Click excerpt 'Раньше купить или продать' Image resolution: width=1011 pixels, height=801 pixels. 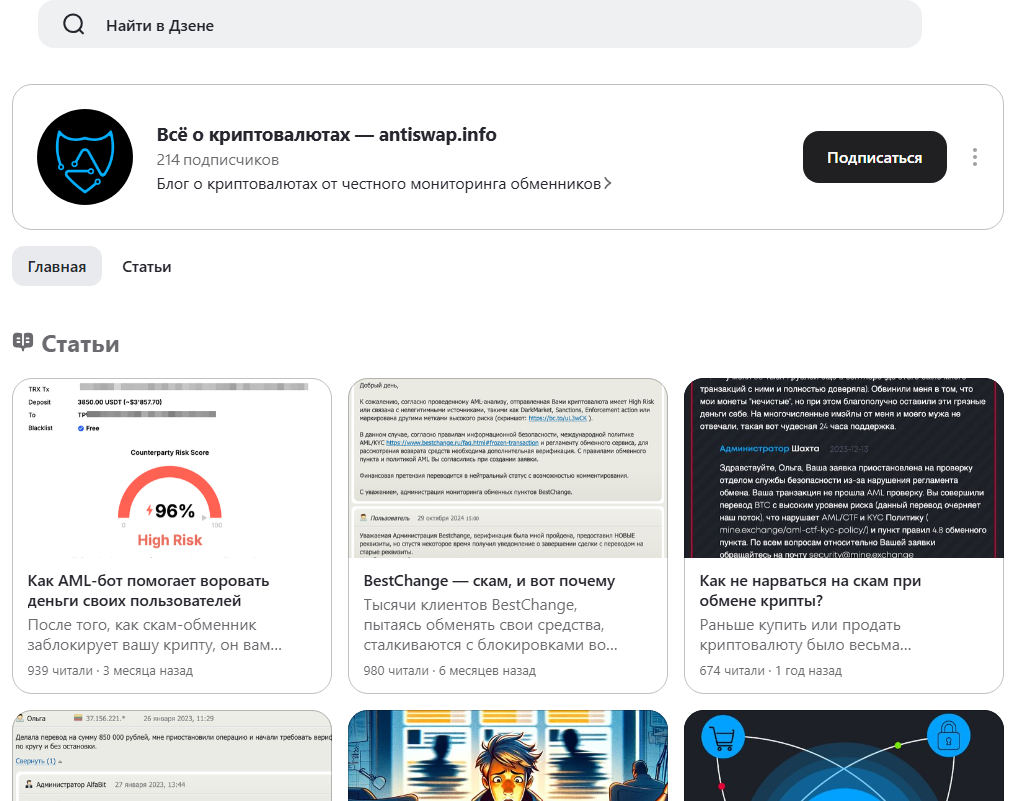(x=805, y=635)
